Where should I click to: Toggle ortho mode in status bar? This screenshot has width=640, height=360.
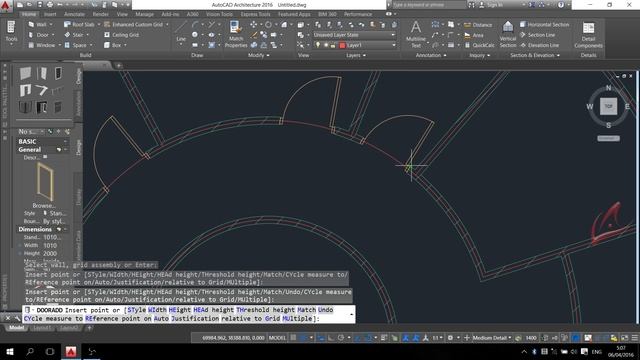[x=331, y=338]
